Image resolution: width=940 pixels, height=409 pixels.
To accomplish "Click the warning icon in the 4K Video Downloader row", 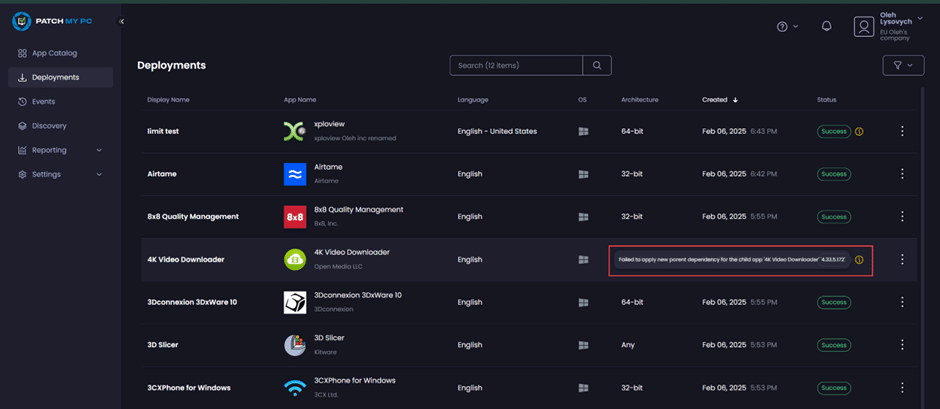I will pyautogui.click(x=859, y=260).
